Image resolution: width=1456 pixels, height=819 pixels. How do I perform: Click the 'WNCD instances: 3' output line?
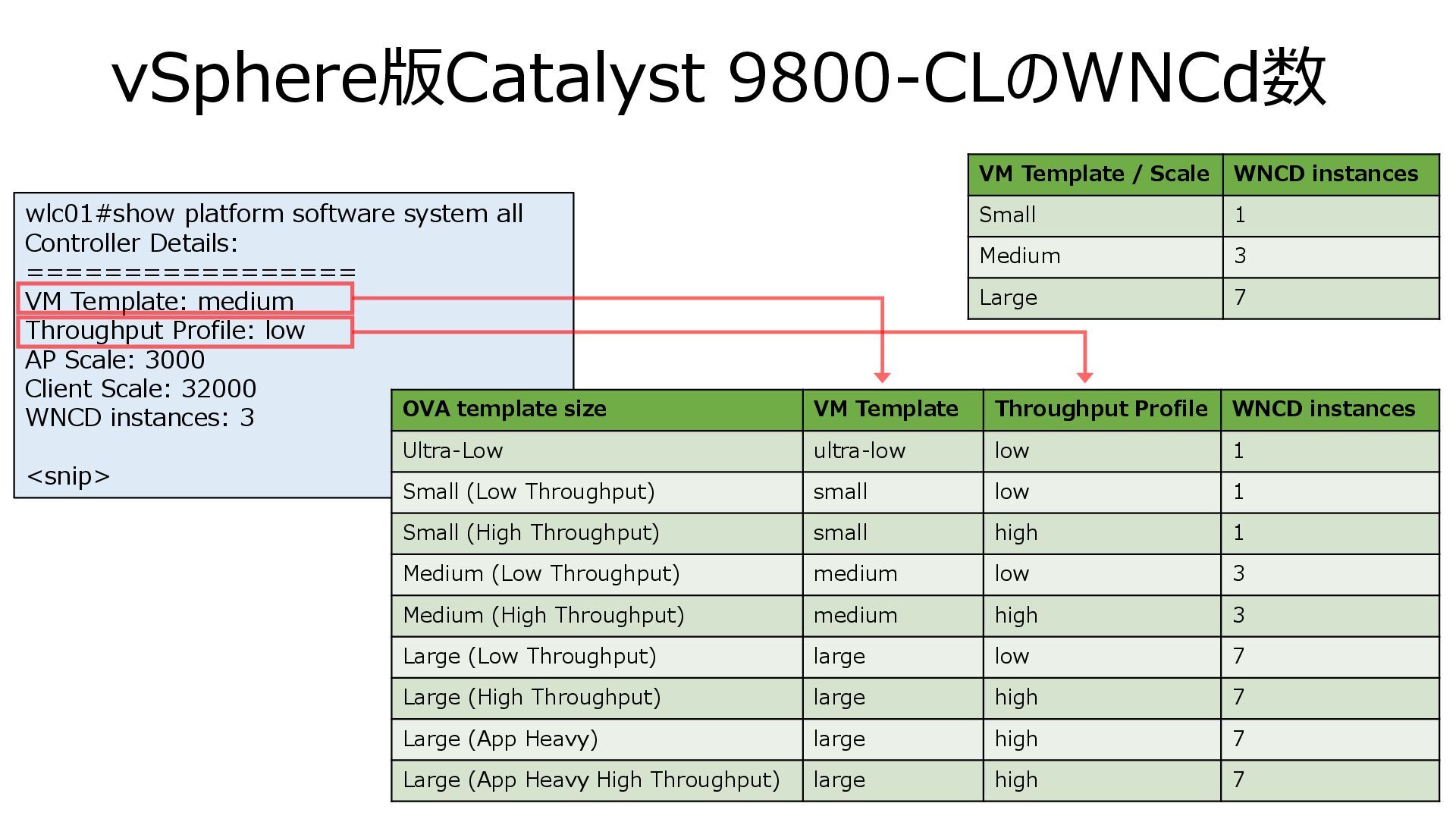pyautogui.click(x=140, y=418)
